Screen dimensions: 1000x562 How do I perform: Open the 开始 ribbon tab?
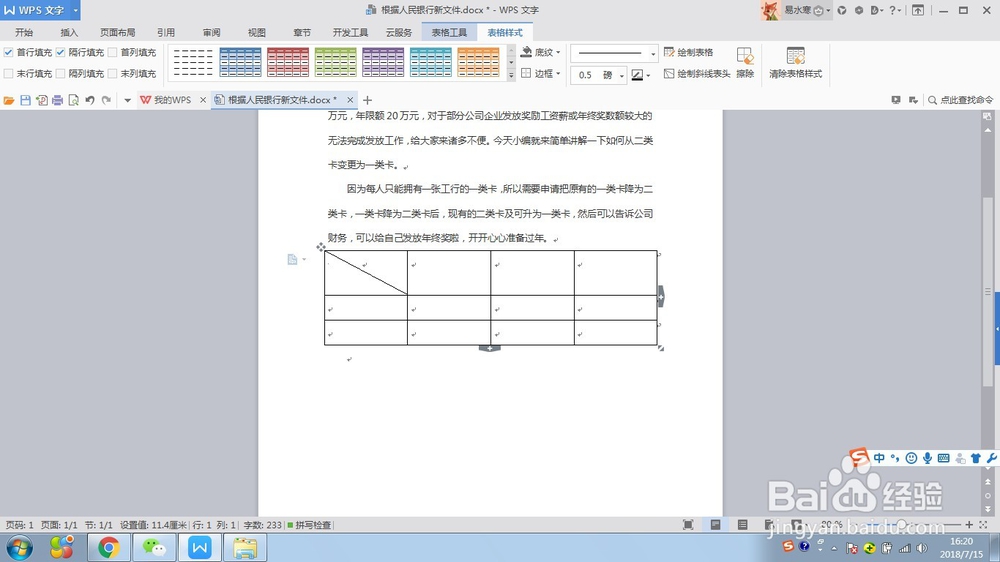click(24, 33)
